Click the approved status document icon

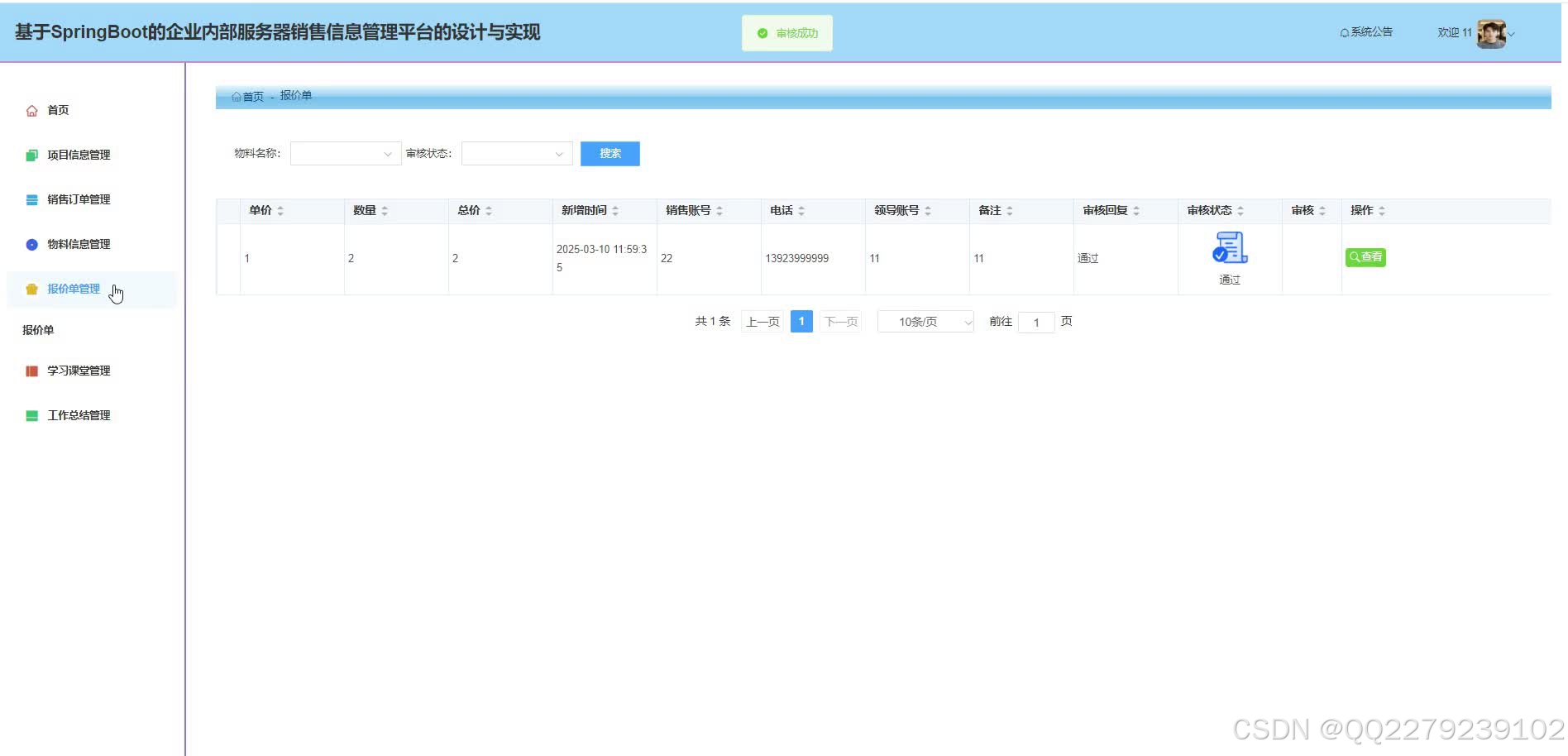click(1229, 248)
